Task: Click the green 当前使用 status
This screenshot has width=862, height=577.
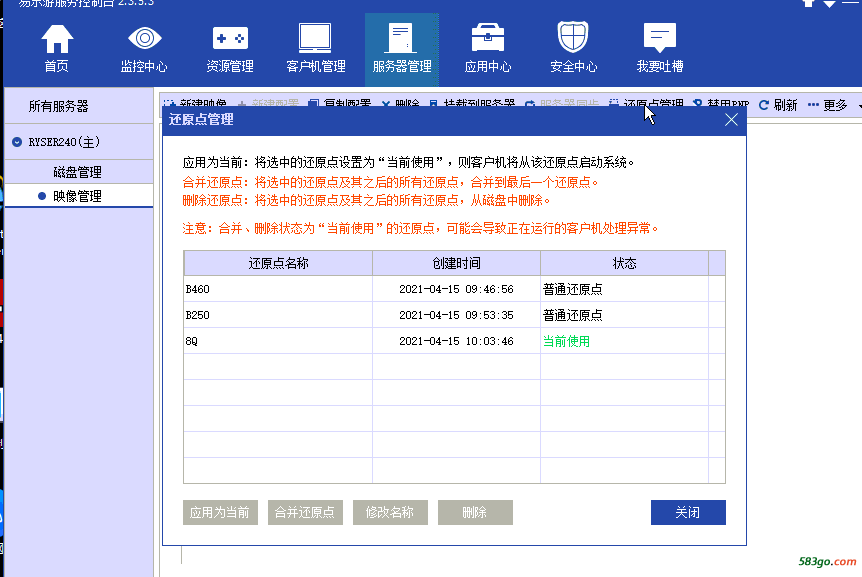Action: pyautogui.click(x=566, y=341)
